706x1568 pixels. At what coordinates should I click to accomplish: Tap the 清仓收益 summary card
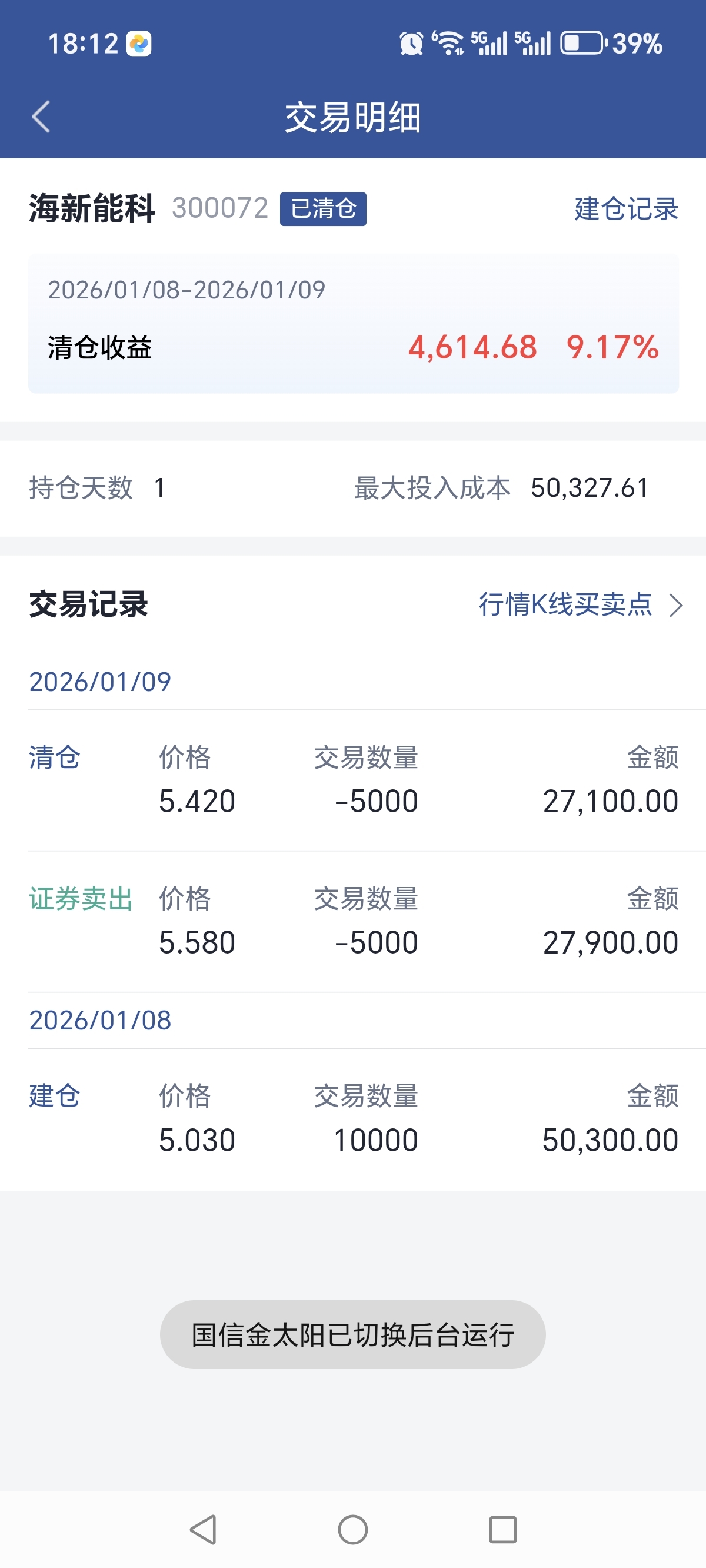point(353,323)
